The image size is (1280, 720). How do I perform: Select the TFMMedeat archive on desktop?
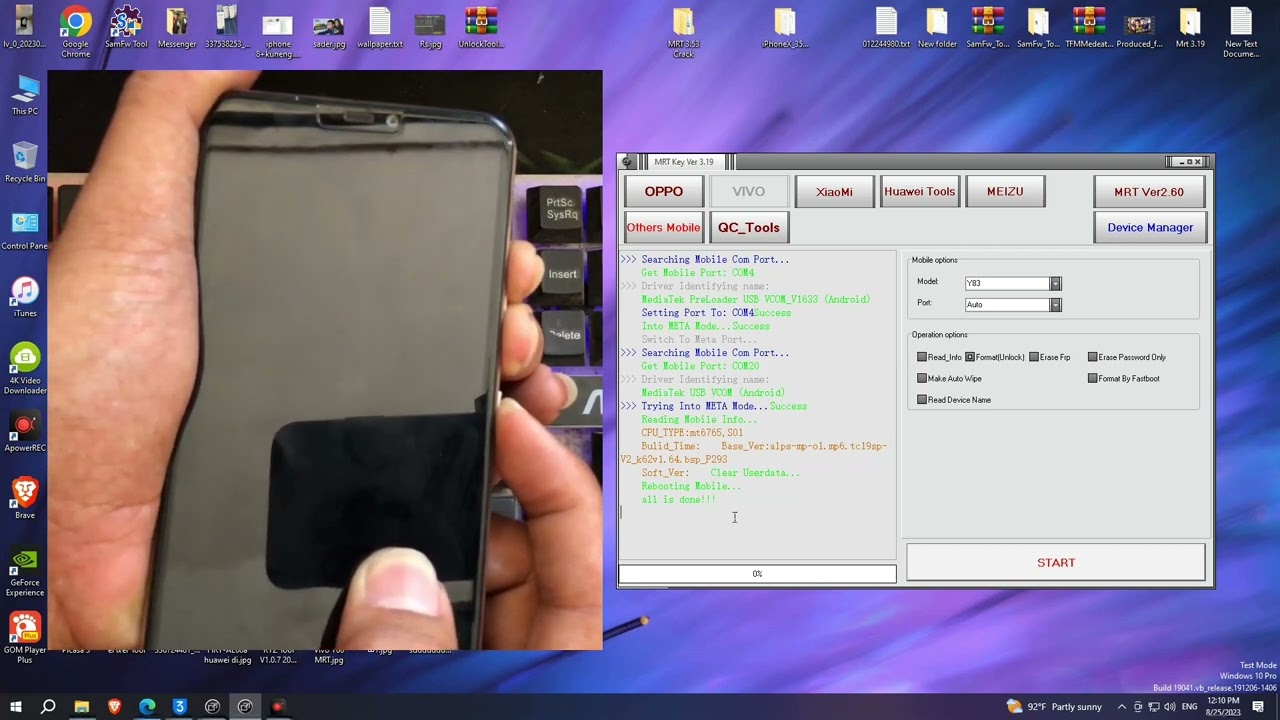[x=1089, y=28]
